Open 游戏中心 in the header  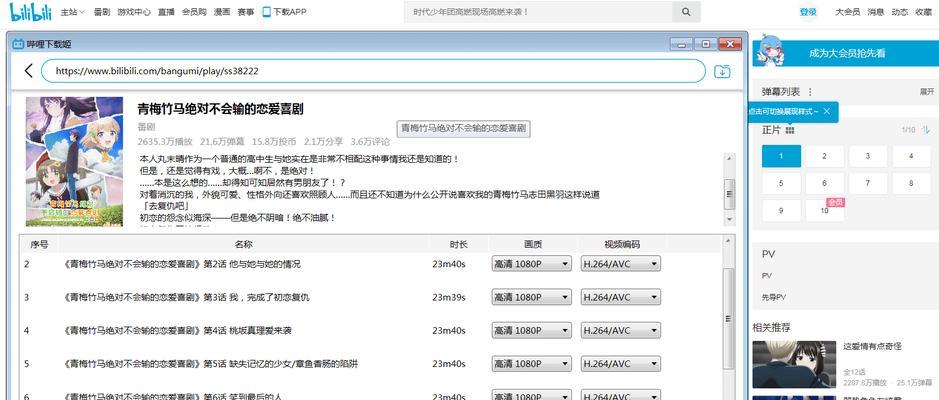coord(134,11)
